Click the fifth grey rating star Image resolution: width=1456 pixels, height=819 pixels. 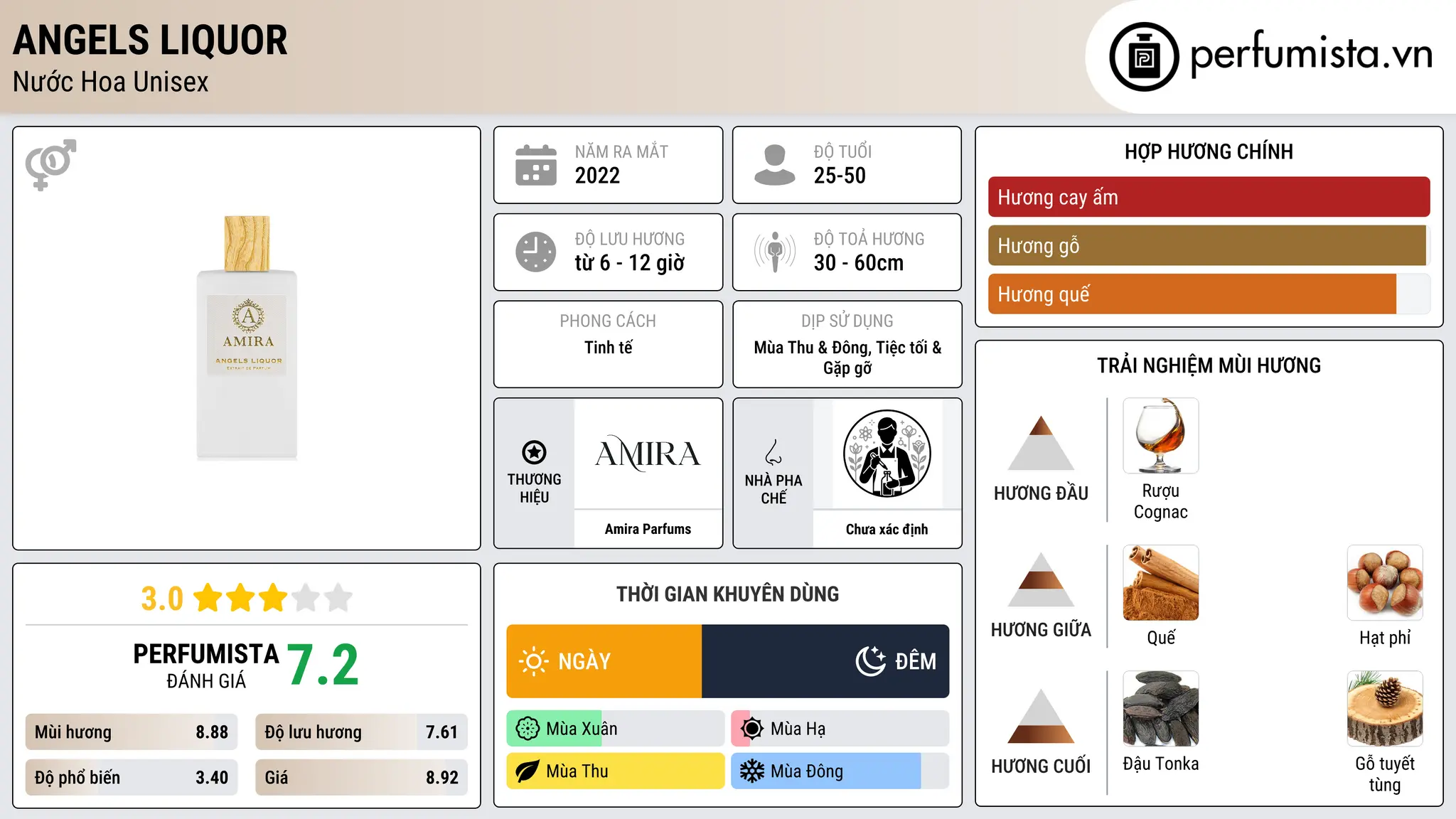coord(338,598)
